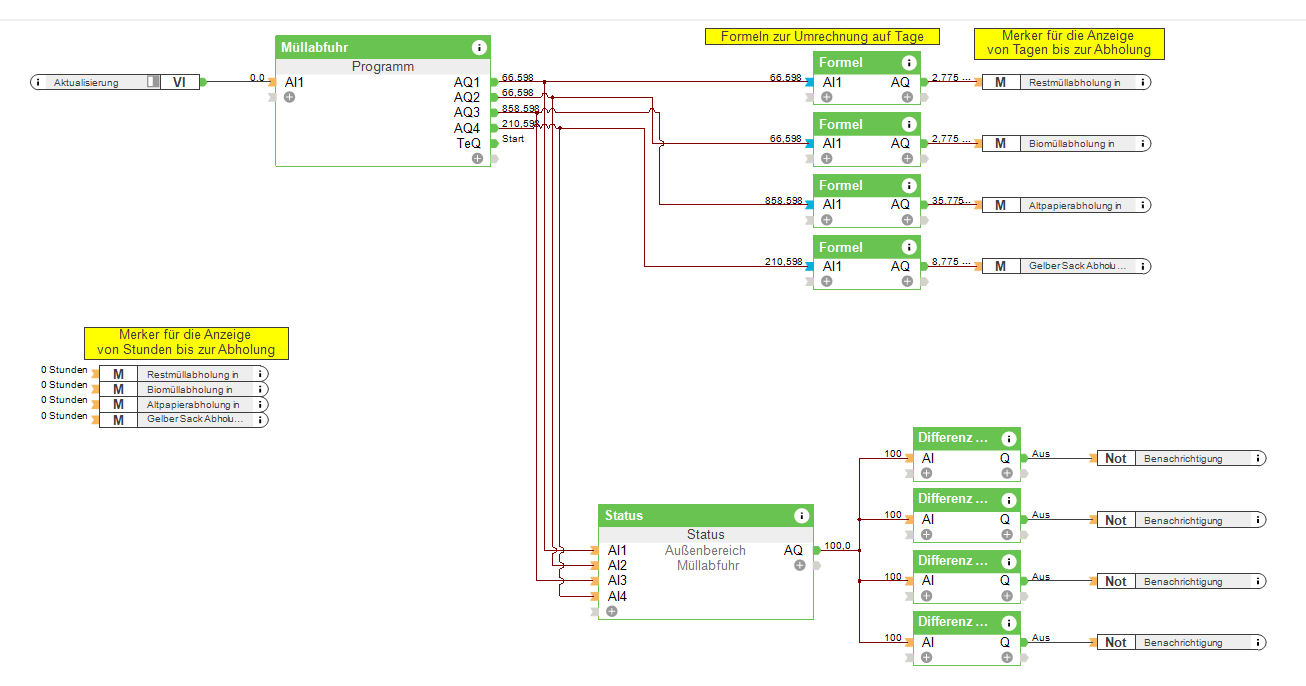Click value 858,598 next to AQ3 output
This screenshot has width=1306, height=686.
[x=520, y=108]
